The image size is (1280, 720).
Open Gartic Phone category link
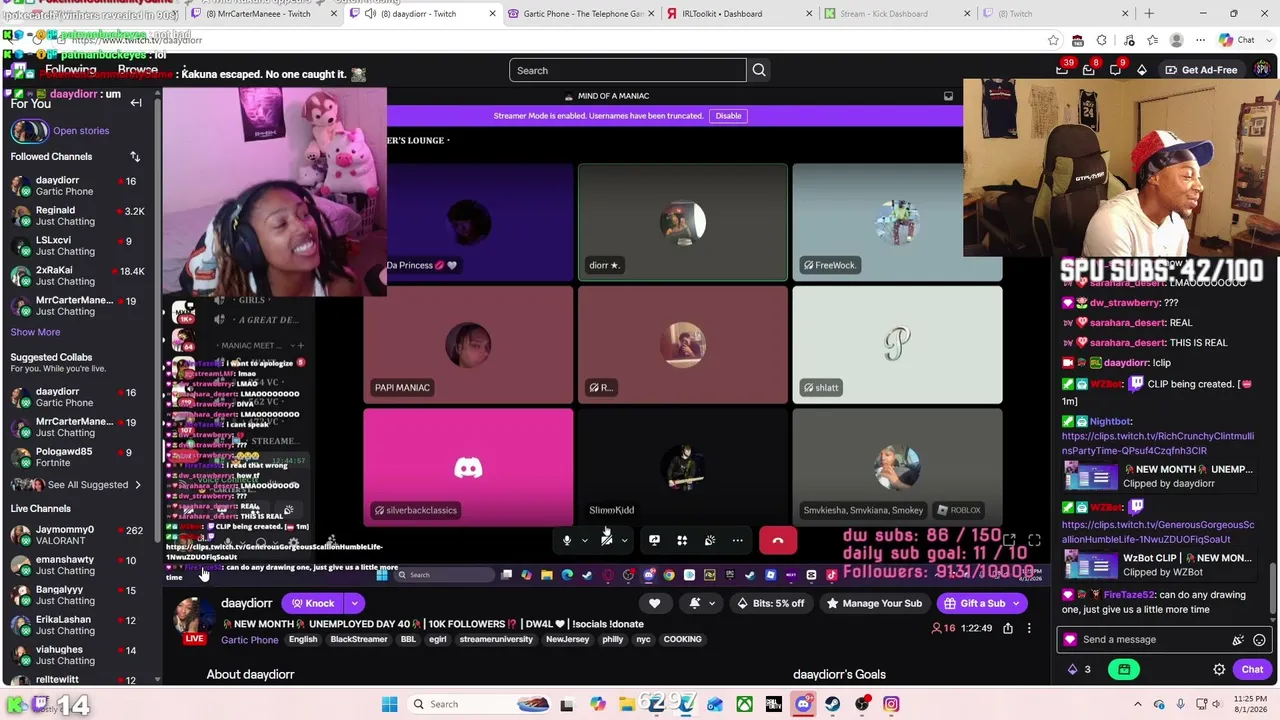[x=249, y=640]
